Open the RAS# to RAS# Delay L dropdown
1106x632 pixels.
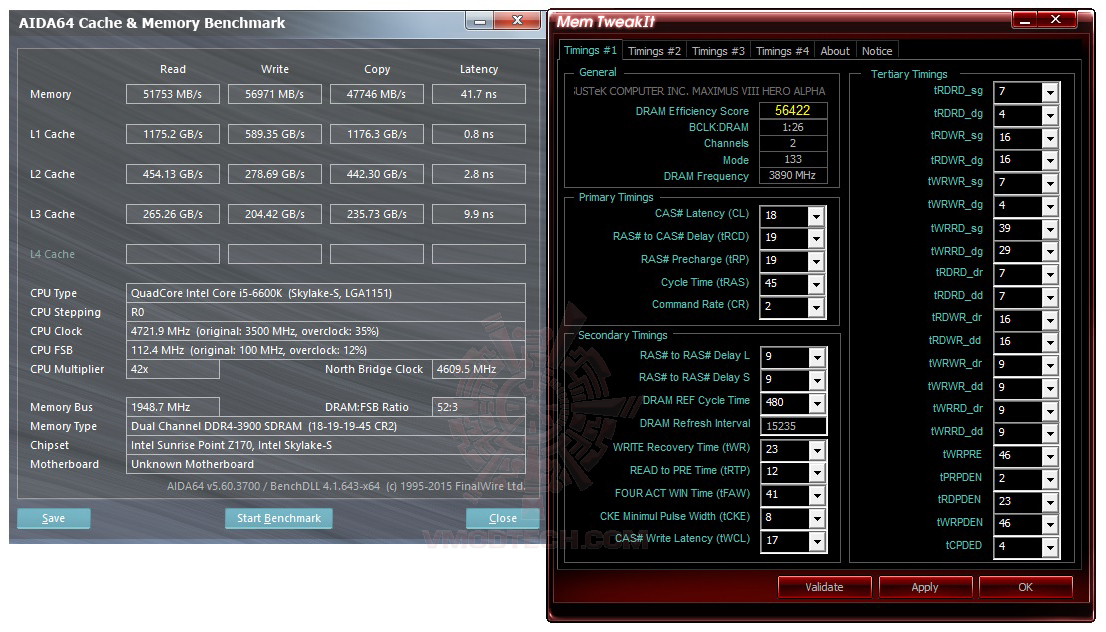click(817, 357)
